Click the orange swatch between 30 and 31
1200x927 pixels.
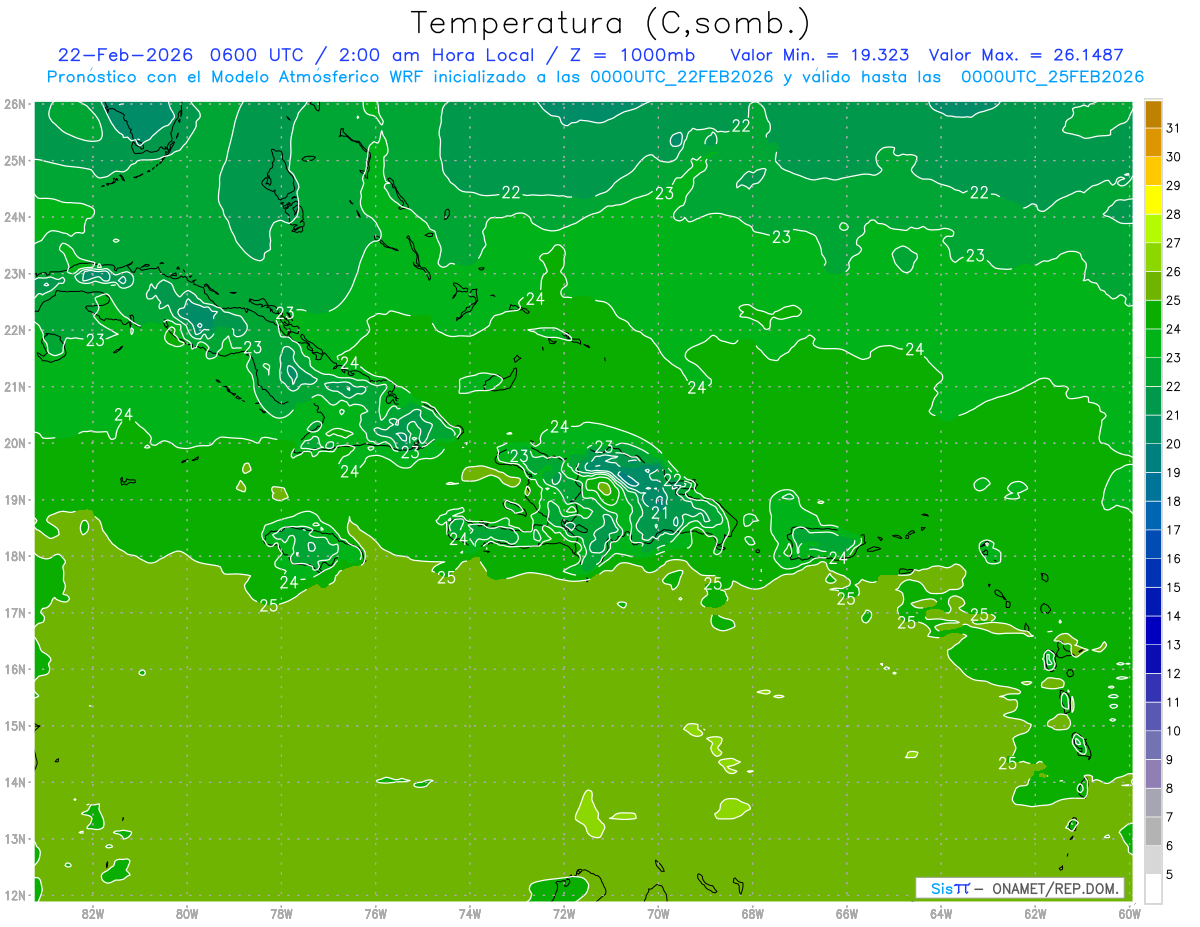coord(1153,143)
